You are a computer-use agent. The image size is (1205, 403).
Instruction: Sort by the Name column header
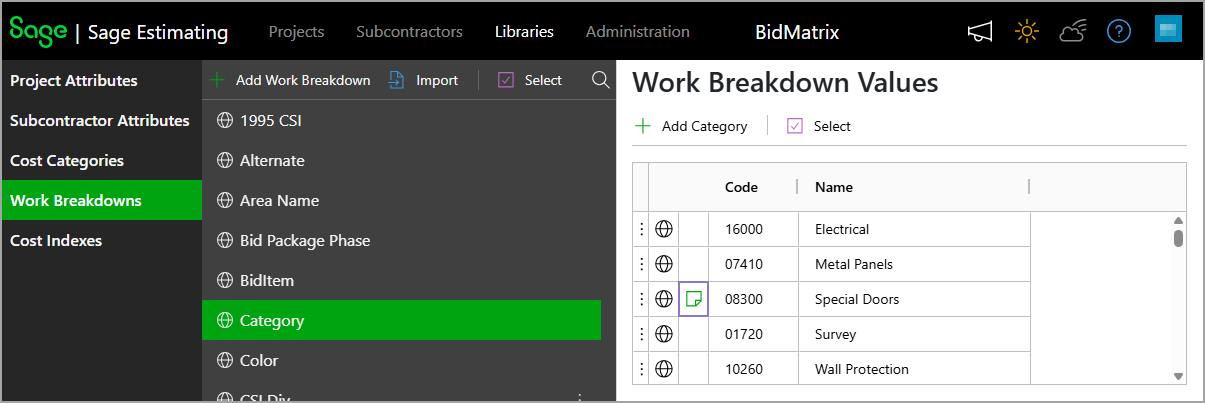833,187
